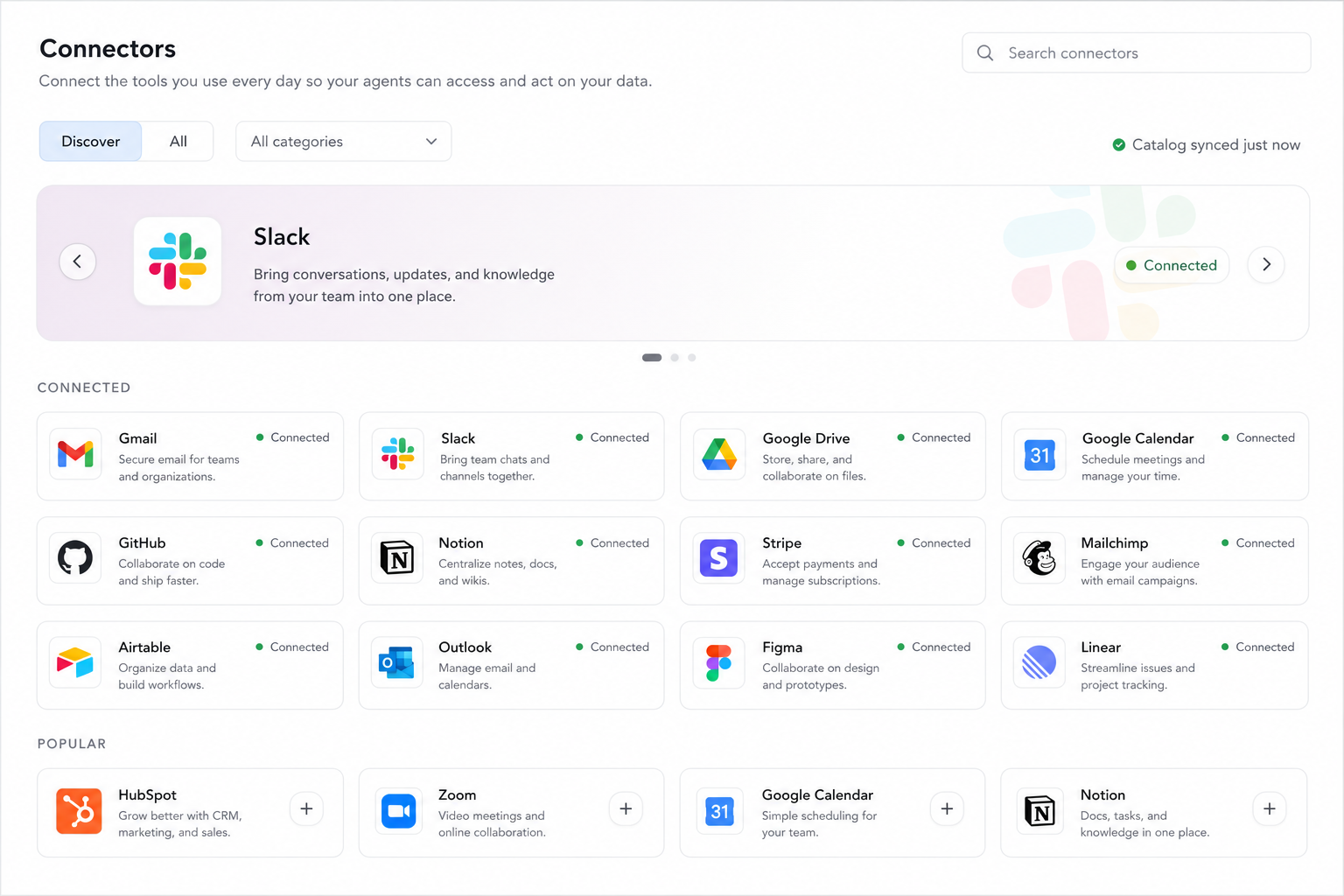Add the HubSpot connector with plus button
The width and height of the screenshot is (1344, 896).
tap(306, 809)
